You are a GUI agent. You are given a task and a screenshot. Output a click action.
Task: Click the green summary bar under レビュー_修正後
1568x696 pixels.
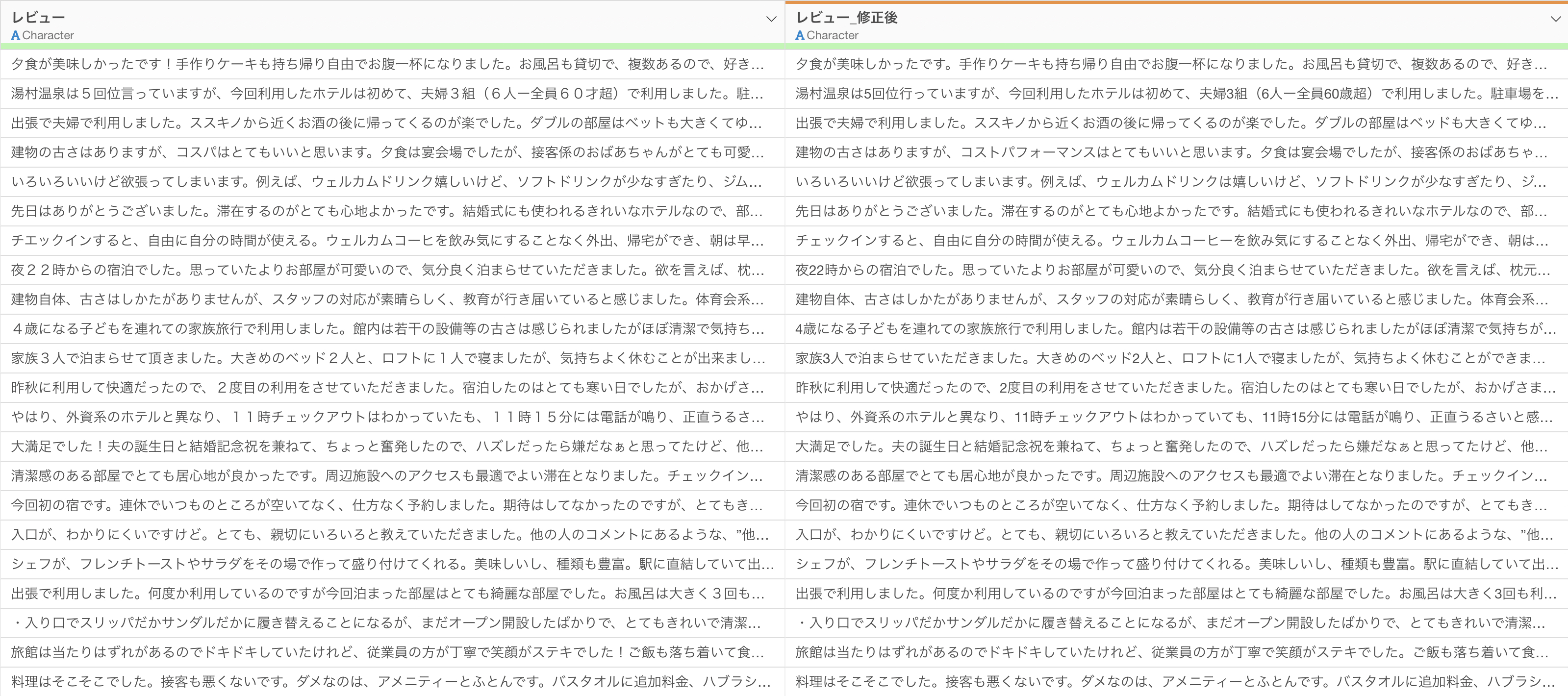coord(1176,46)
